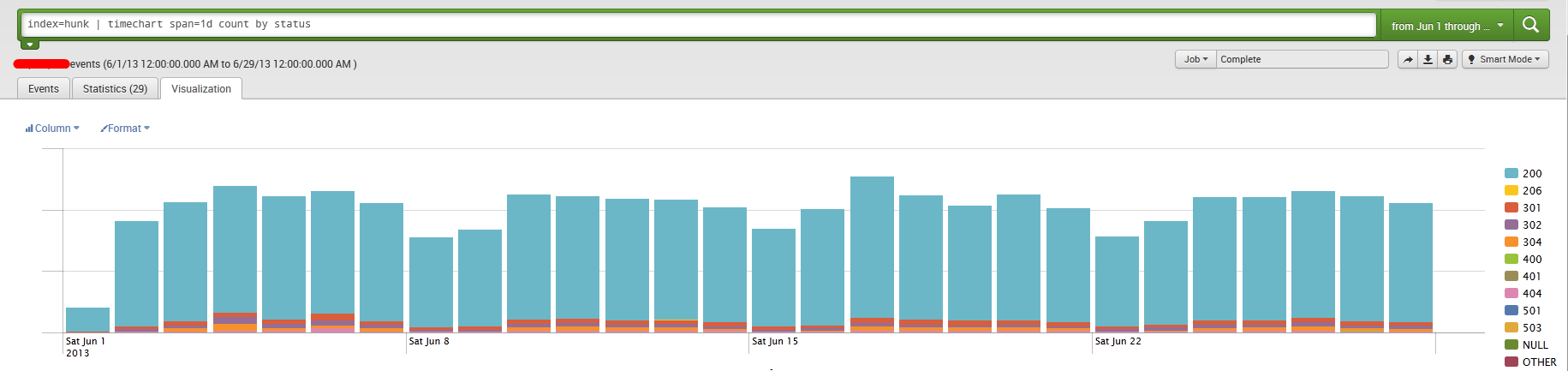Switch to the Events tab

pos(44,88)
